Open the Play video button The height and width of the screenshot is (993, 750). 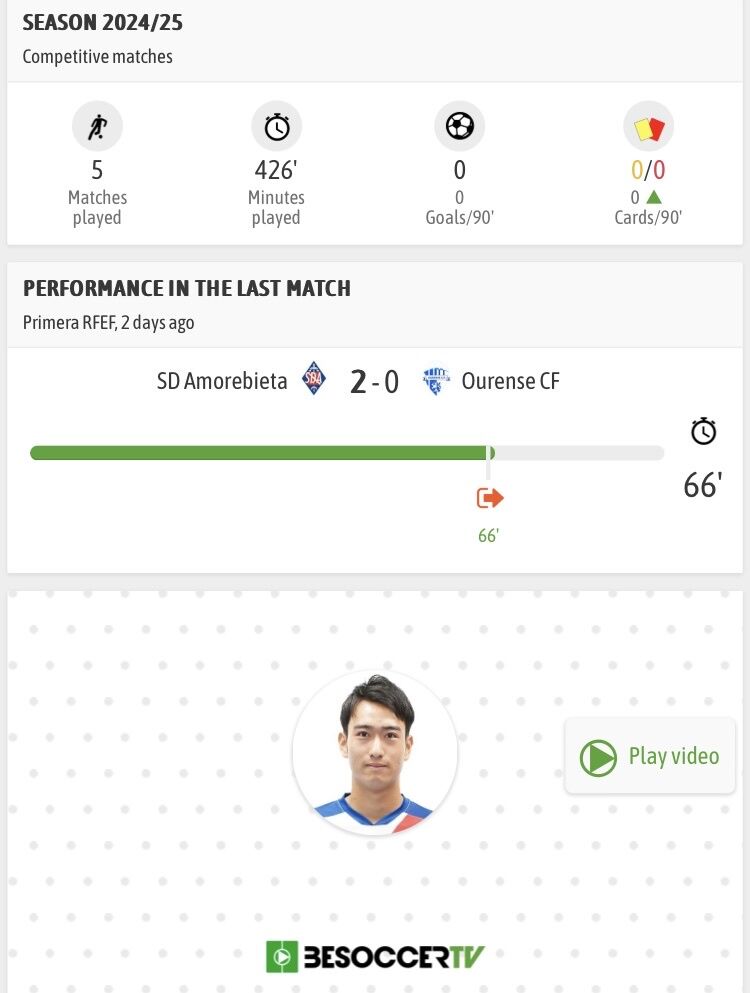coord(650,756)
